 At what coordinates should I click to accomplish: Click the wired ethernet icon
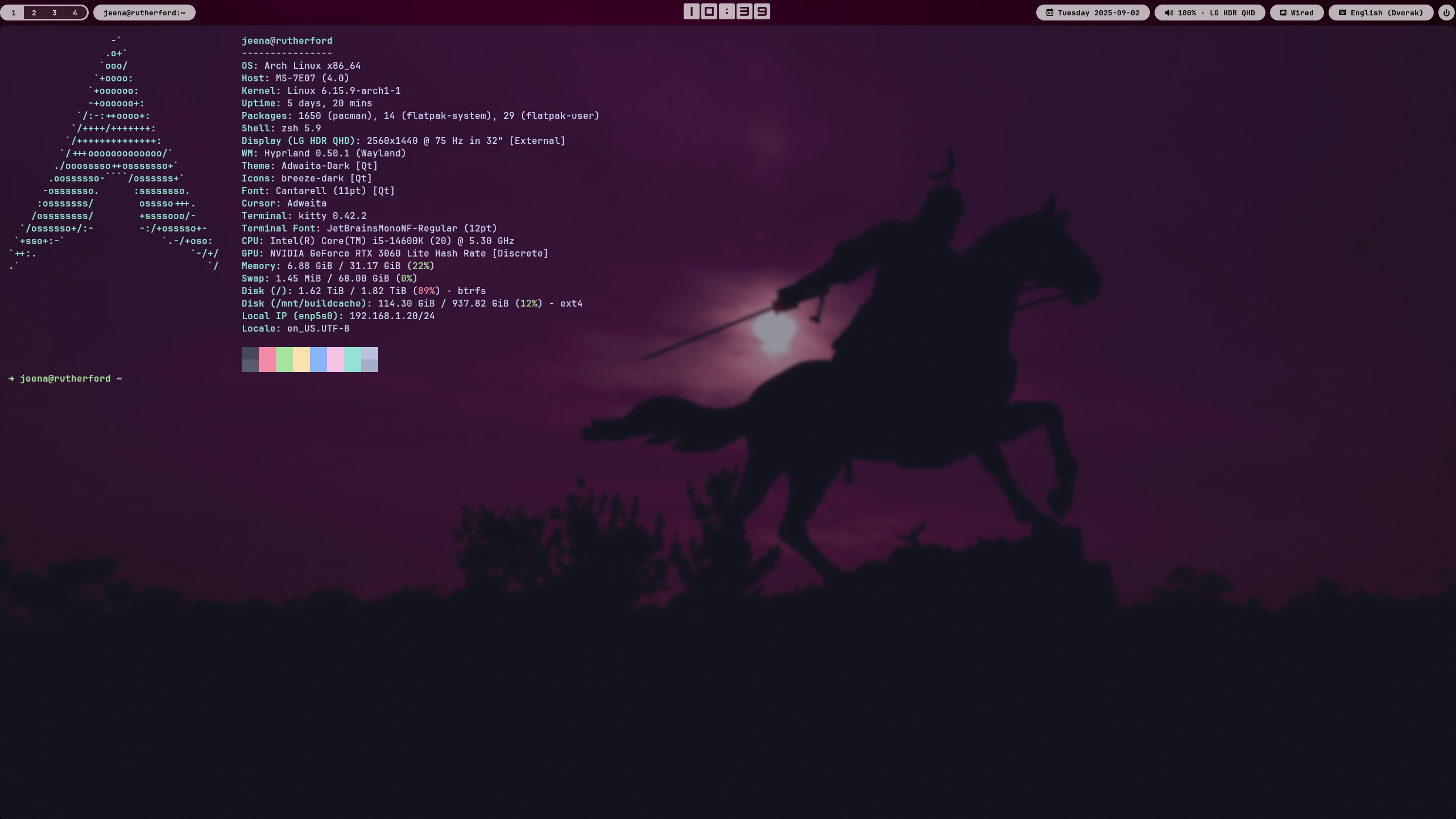[1283, 13]
